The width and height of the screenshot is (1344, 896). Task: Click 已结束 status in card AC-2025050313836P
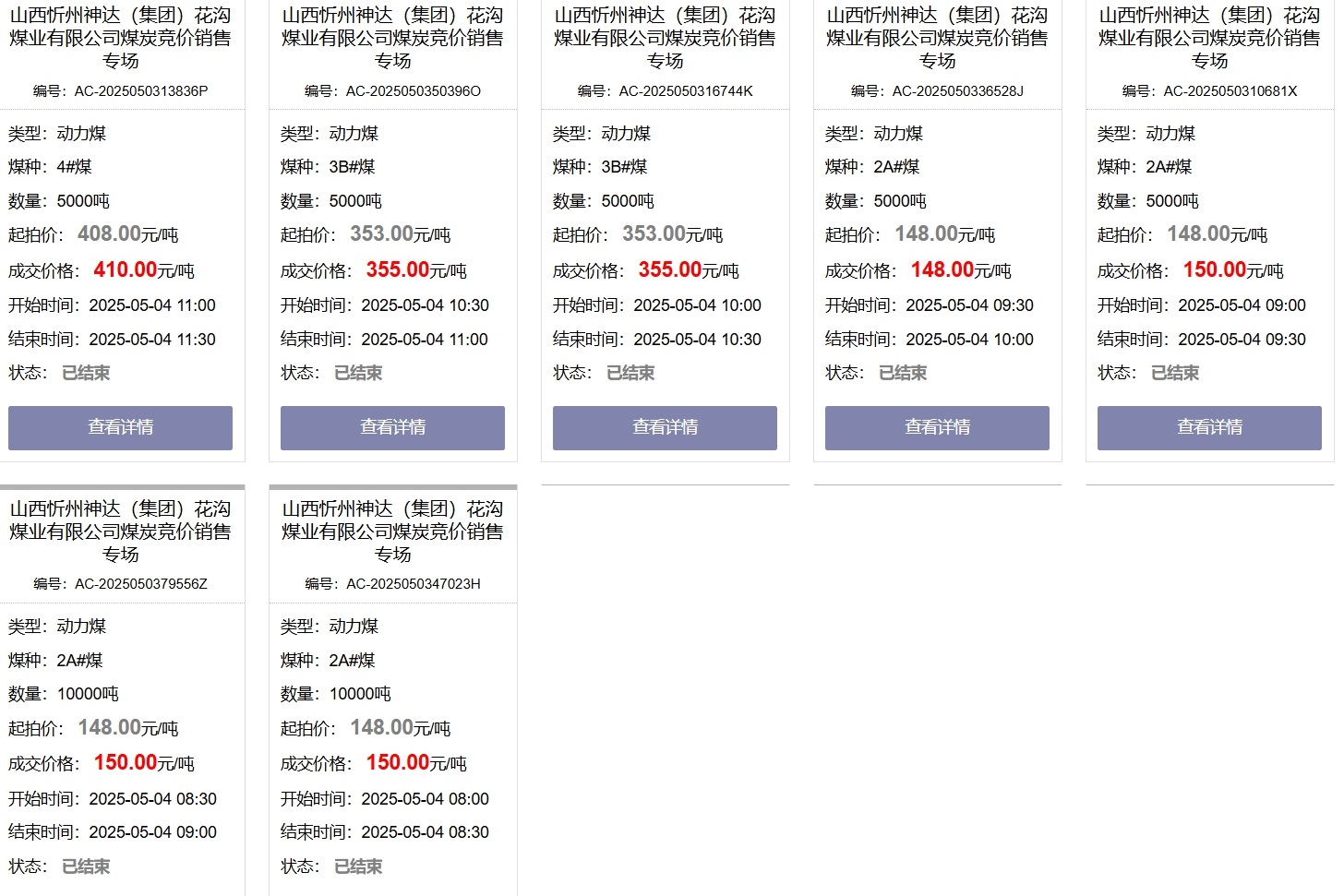(86, 373)
